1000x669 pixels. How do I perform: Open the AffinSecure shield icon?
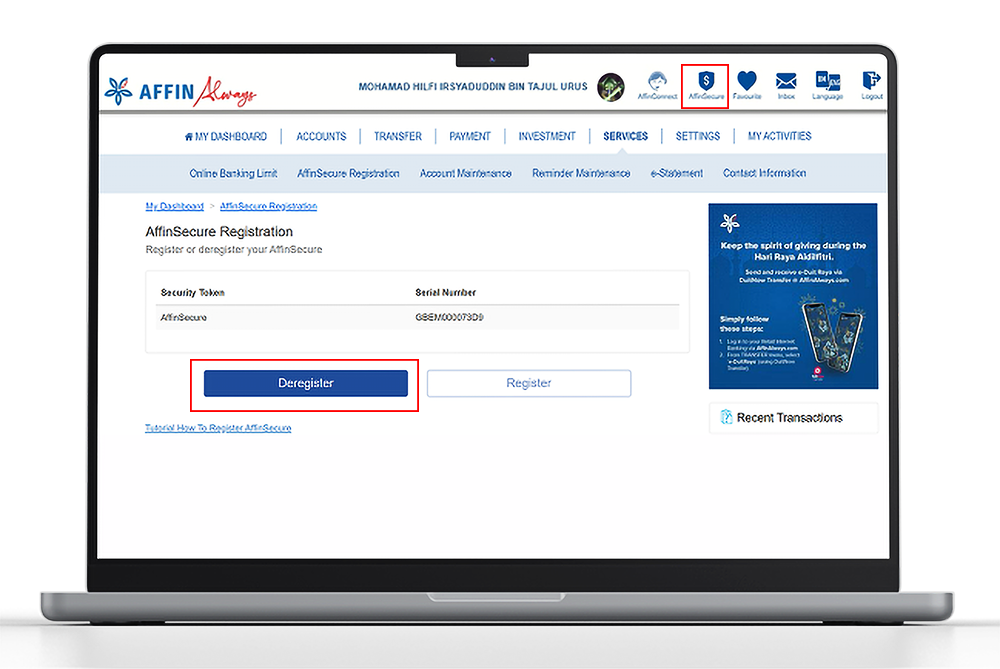706,84
